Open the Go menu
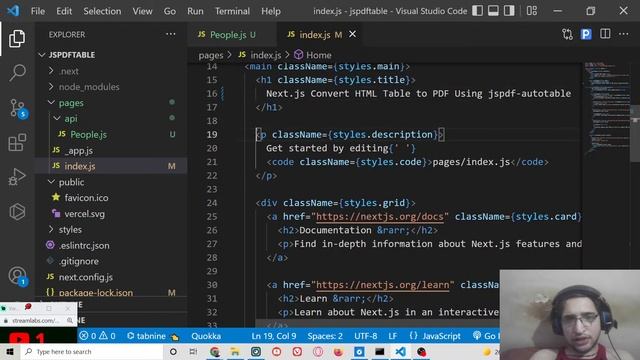 (x=170, y=11)
